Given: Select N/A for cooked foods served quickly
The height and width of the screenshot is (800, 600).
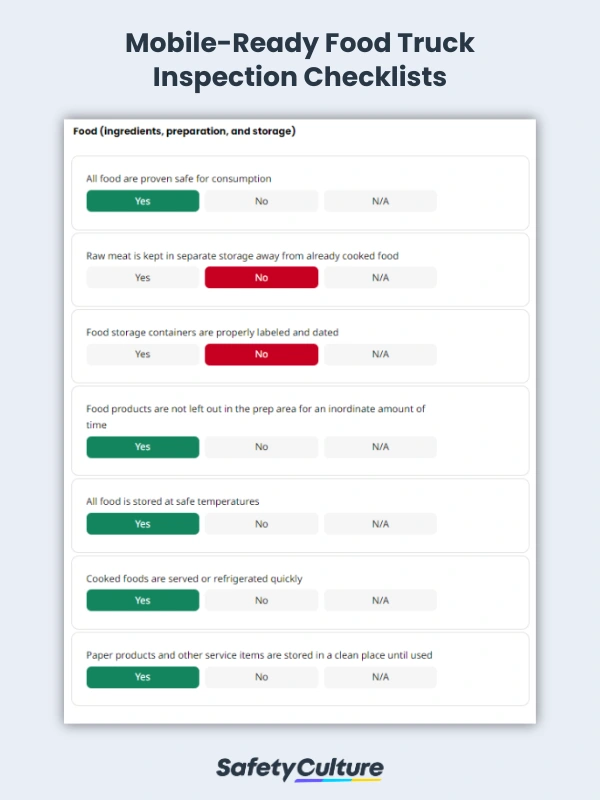Looking at the screenshot, I should coord(380,601).
